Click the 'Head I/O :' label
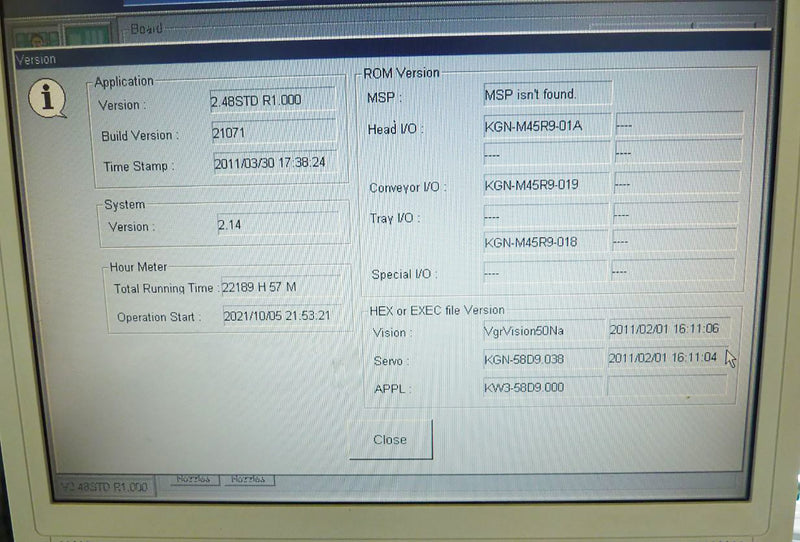 pos(395,129)
